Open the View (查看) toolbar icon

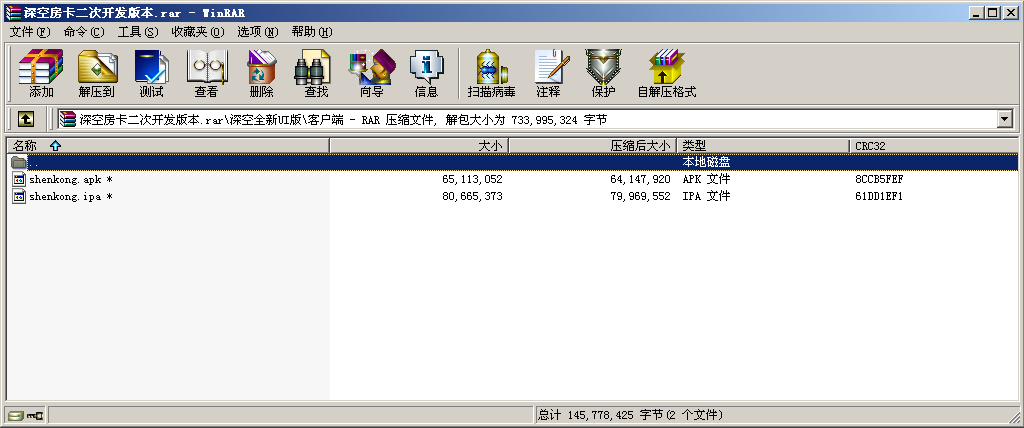click(x=206, y=73)
